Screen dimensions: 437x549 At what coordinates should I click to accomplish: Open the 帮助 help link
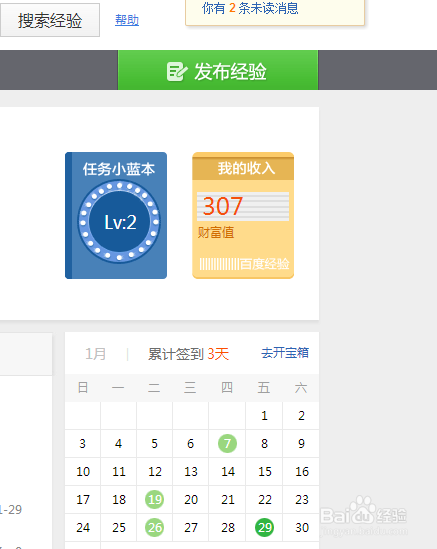[127, 20]
